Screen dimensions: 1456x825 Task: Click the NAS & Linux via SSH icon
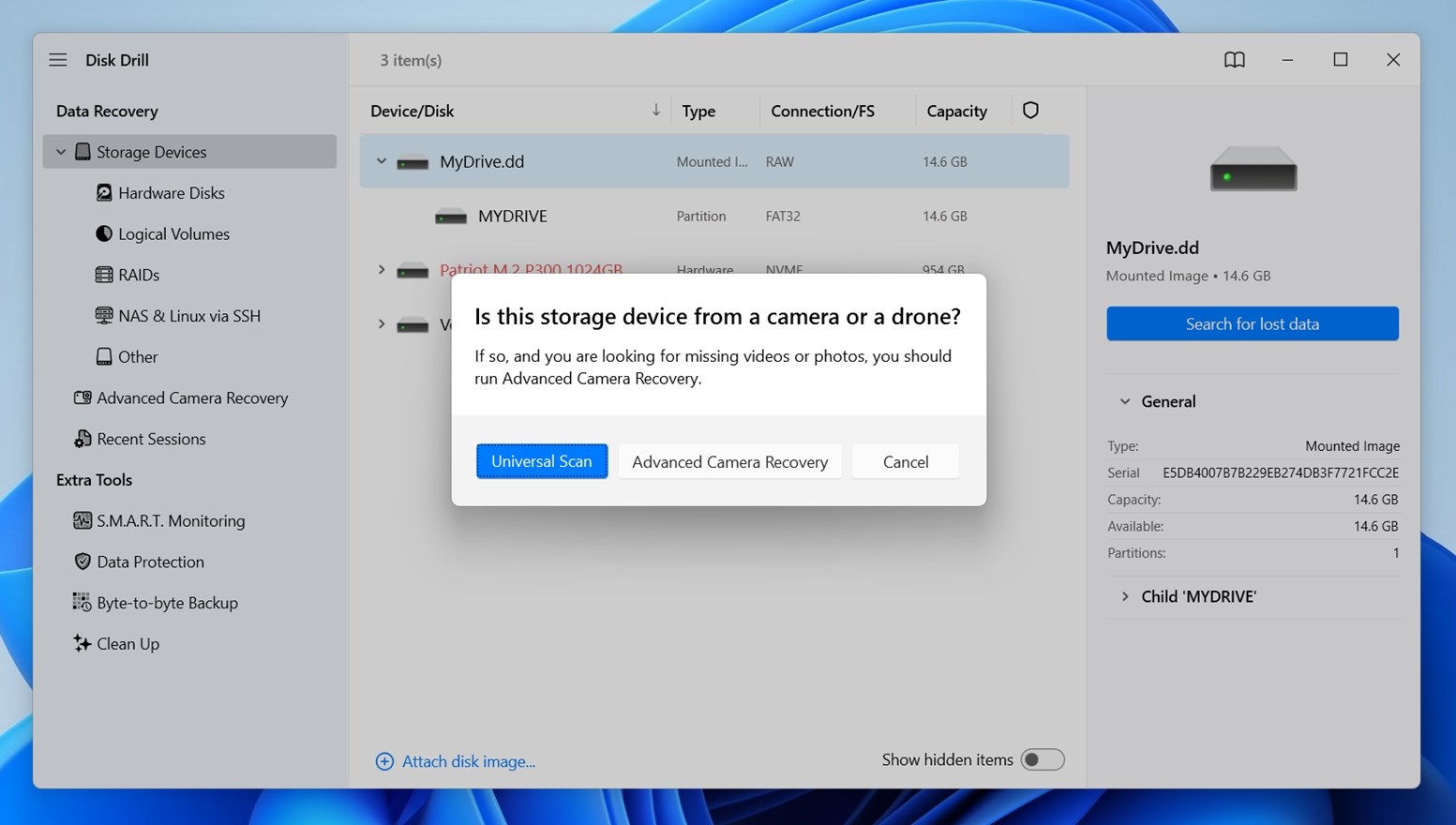(104, 316)
